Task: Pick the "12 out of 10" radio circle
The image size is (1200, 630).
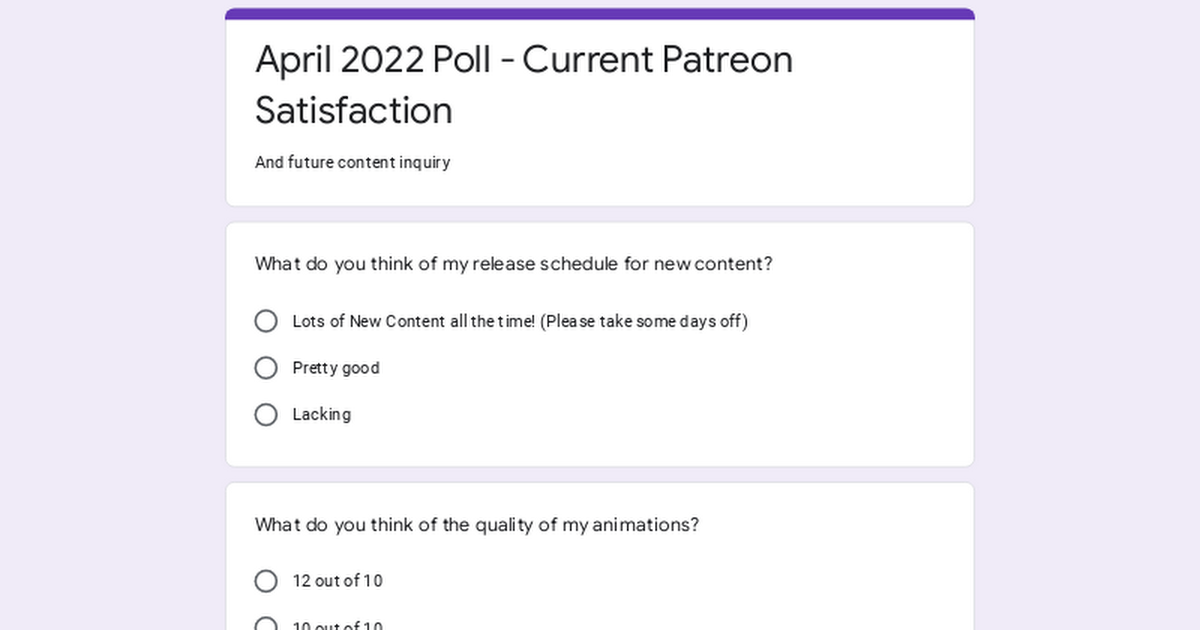Action: (x=266, y=581)
